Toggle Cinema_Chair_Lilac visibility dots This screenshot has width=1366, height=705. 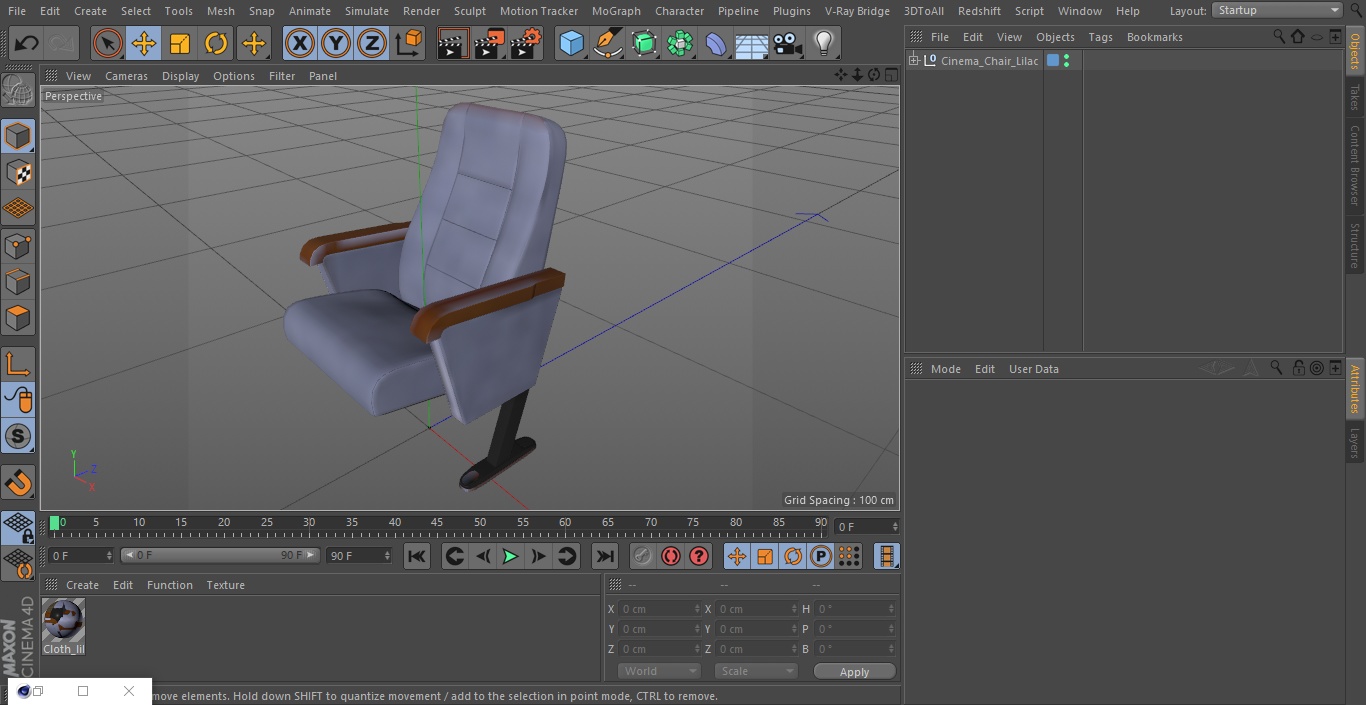click(1067, 61)
